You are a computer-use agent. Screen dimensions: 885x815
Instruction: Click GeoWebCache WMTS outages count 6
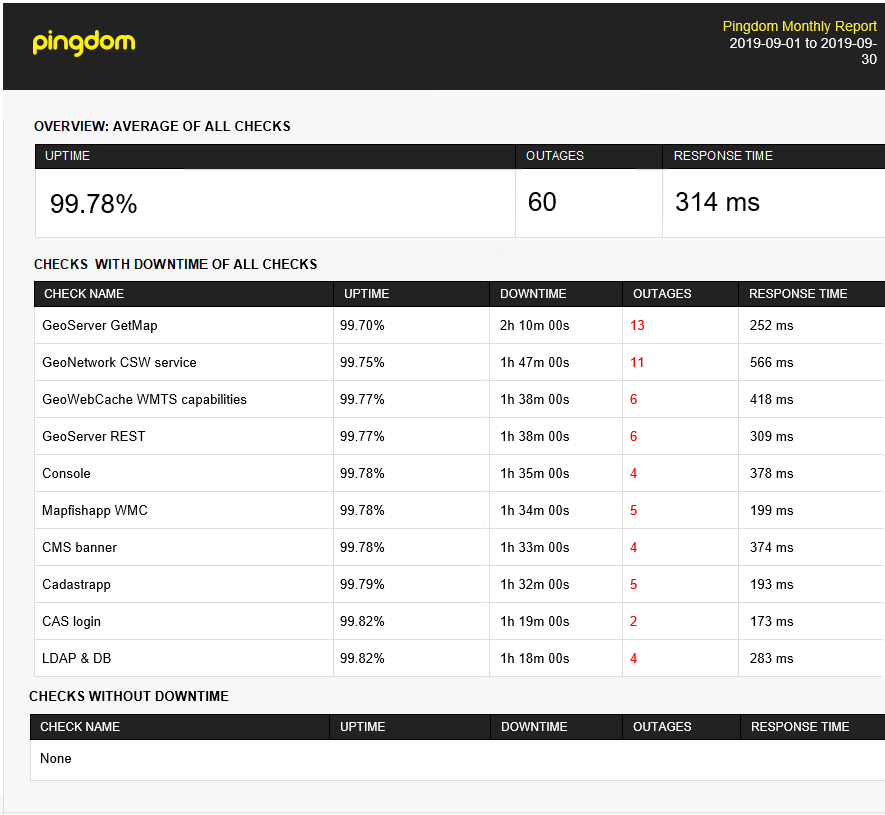pos(633,399)
